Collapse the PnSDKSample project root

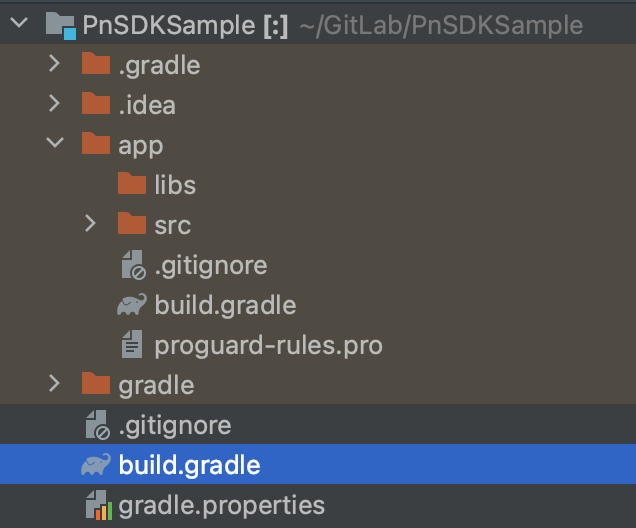pos(19,23)
